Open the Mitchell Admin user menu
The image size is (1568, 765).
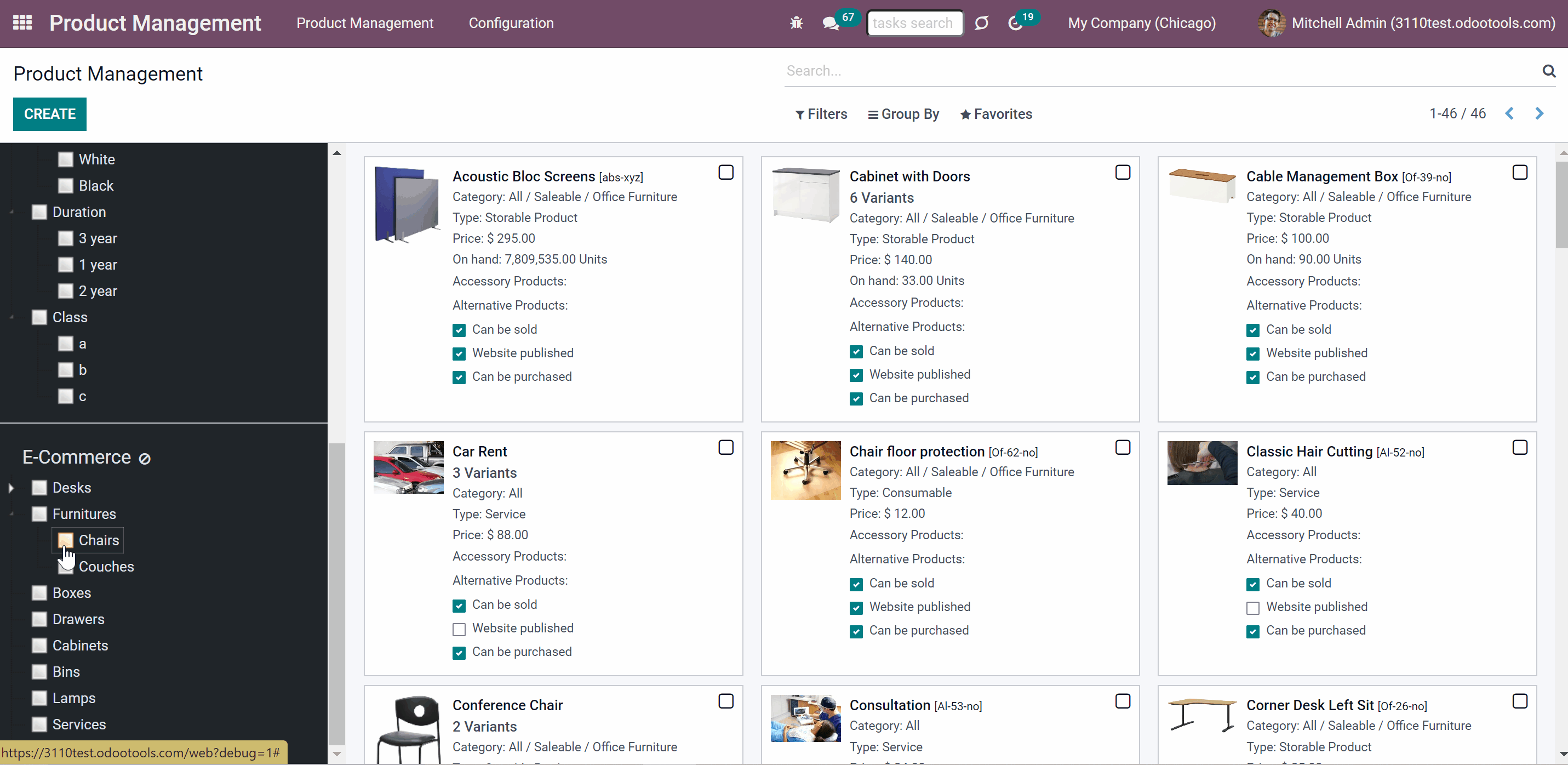click(1407, 23)
